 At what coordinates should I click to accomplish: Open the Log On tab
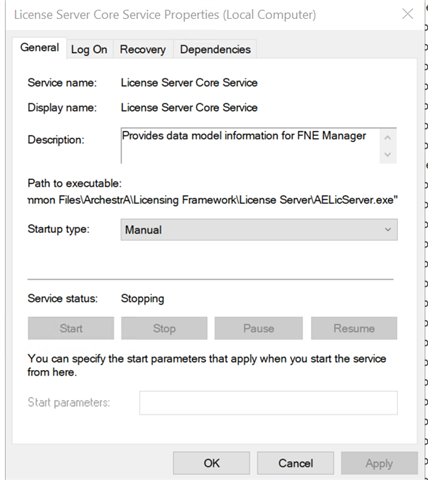(x=89, y=49)
